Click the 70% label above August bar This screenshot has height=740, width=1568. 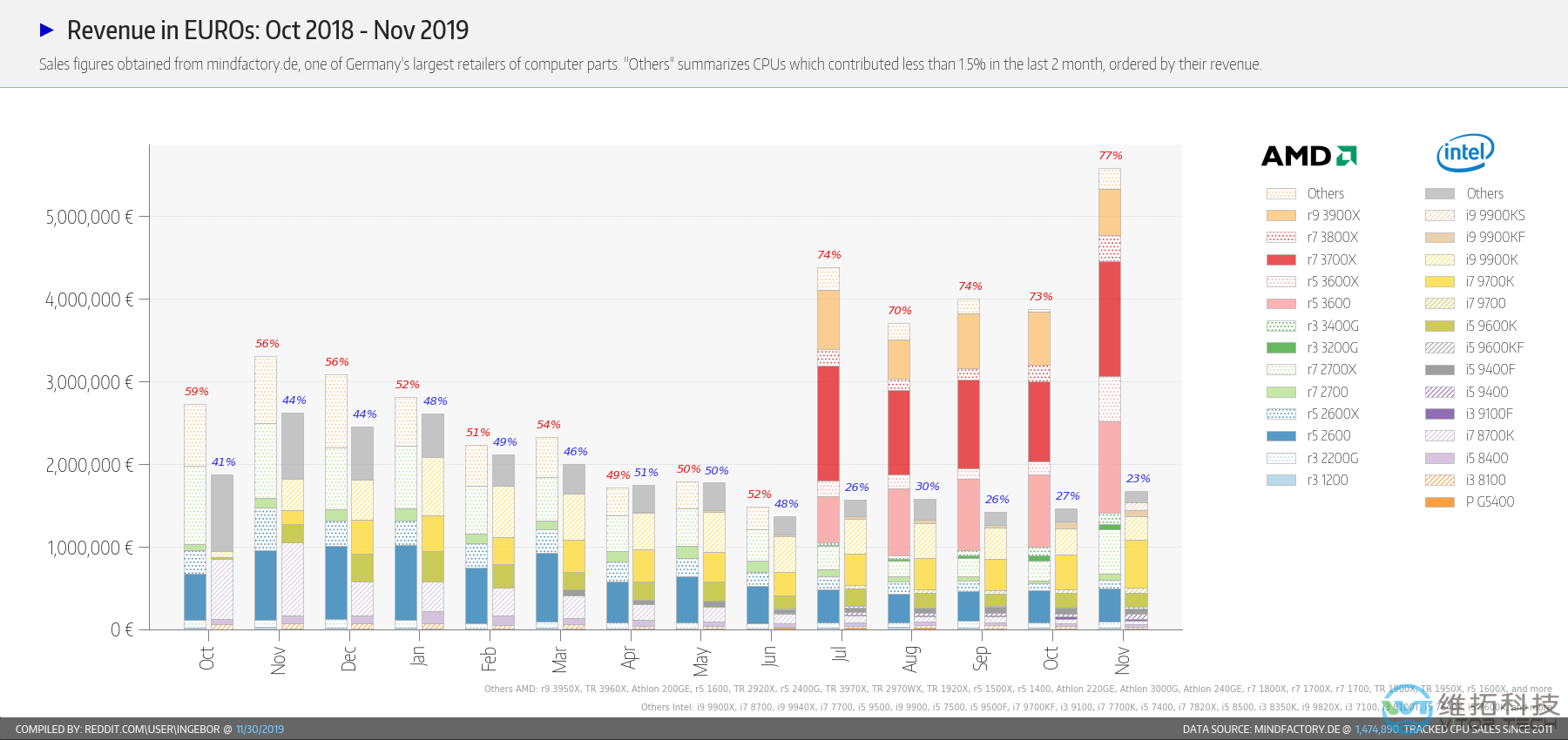pyautogui.click(x=899, y=311)
